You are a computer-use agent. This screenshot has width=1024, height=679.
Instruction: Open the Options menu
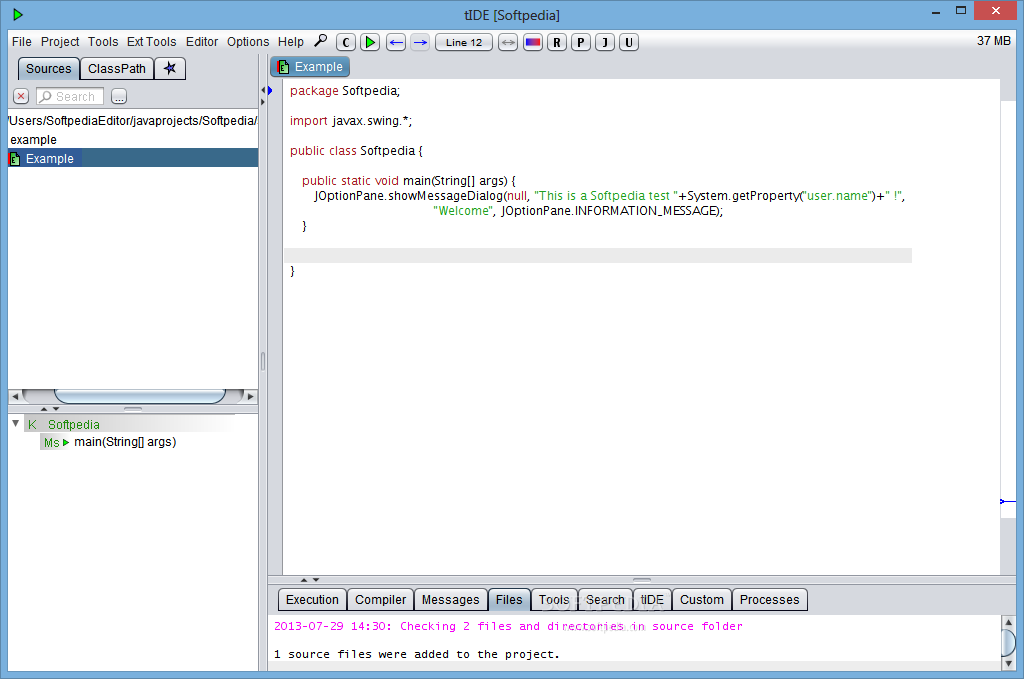[248, 42]
